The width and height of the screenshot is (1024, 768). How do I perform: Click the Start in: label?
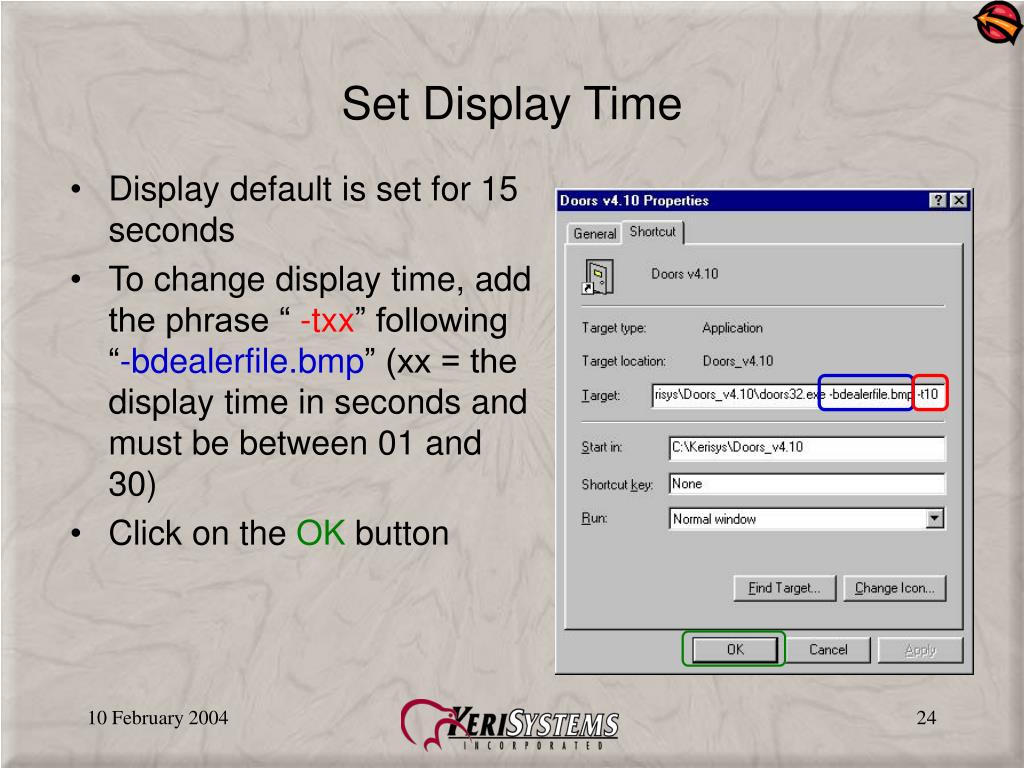pyautogui.click(x=601, y=447)
